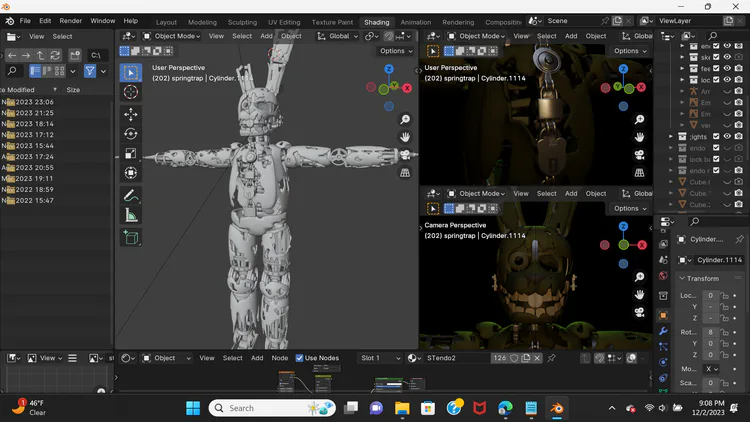Viewport: 750px width, 422px height.
Task: Click pan hand icon in left viewport
Action: pyautogui.click(x=405, y=137)
